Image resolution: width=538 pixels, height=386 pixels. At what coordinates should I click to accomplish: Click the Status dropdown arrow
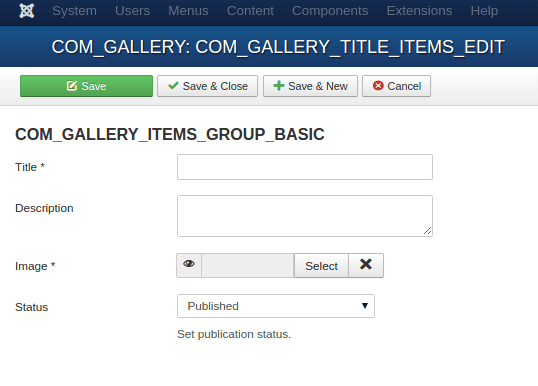point(365,306)
